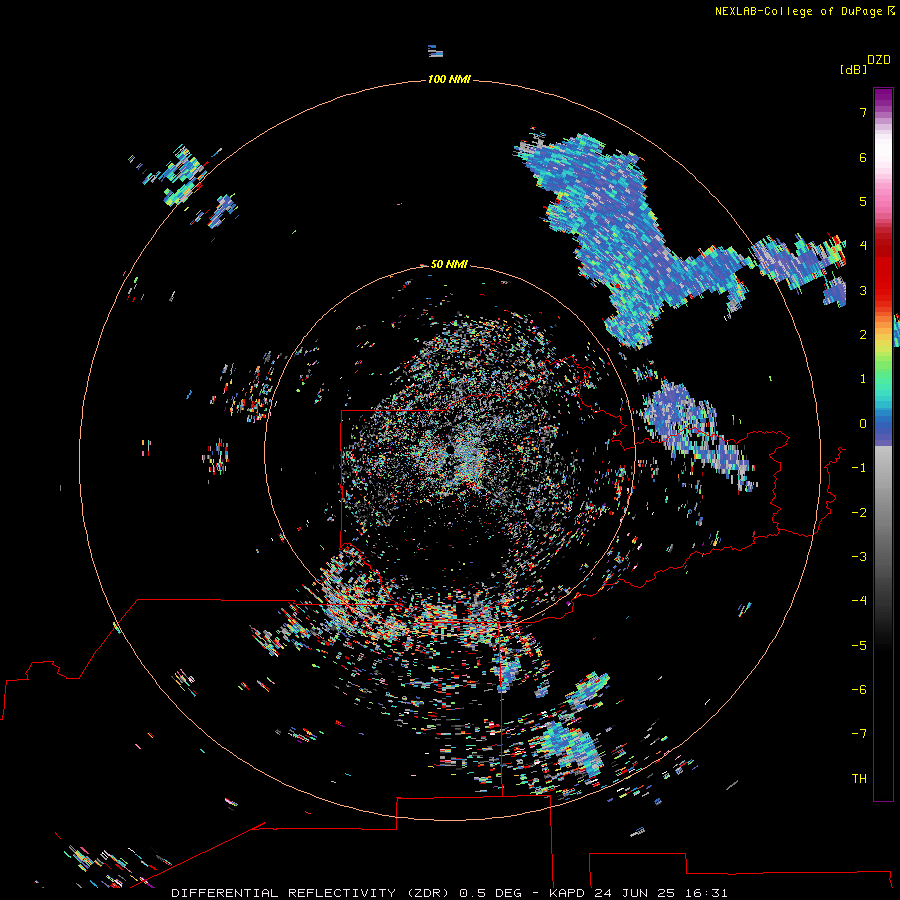The width and height of the screenshot is (900, 900).
Task: Click the 100 NMI range ring label
Action: coord(449,79)
